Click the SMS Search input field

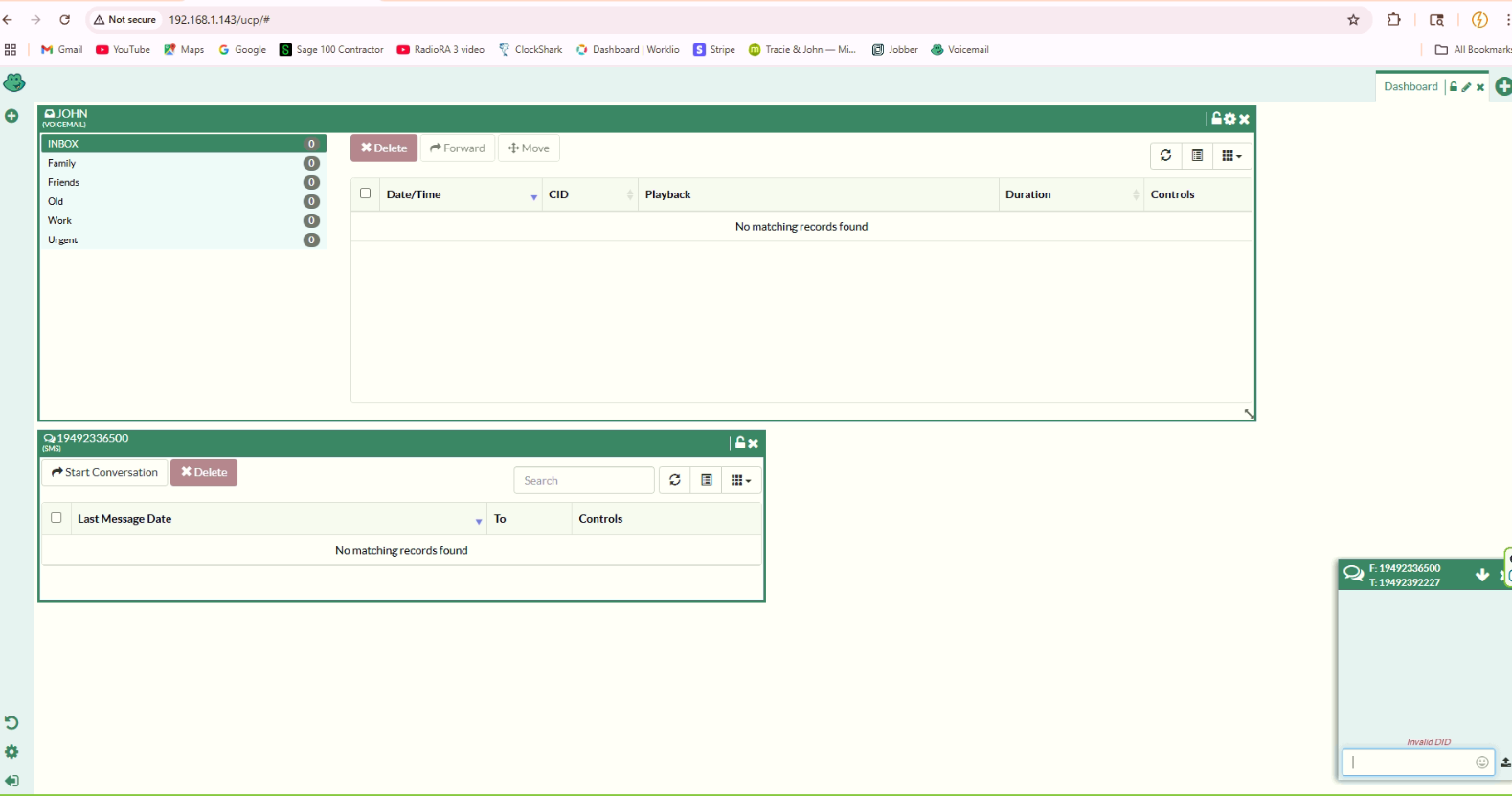[x=584, y=481]
